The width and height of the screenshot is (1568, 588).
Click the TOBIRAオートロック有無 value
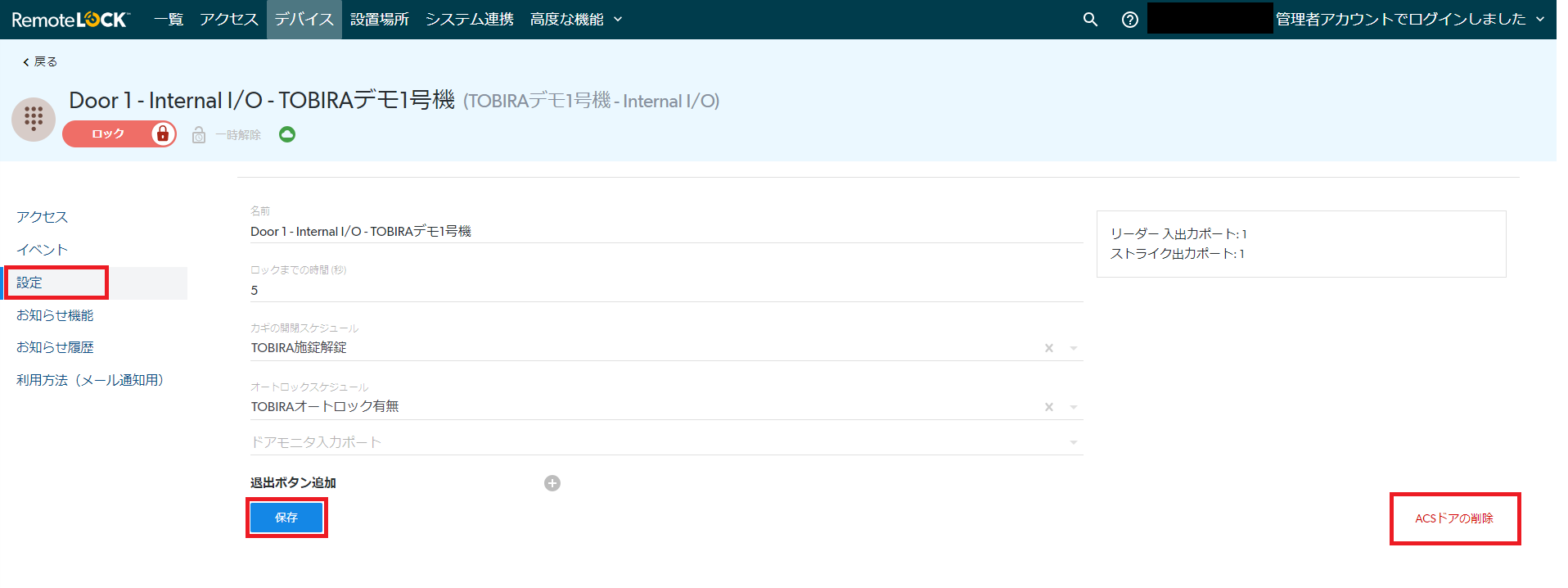pos(325,407)
